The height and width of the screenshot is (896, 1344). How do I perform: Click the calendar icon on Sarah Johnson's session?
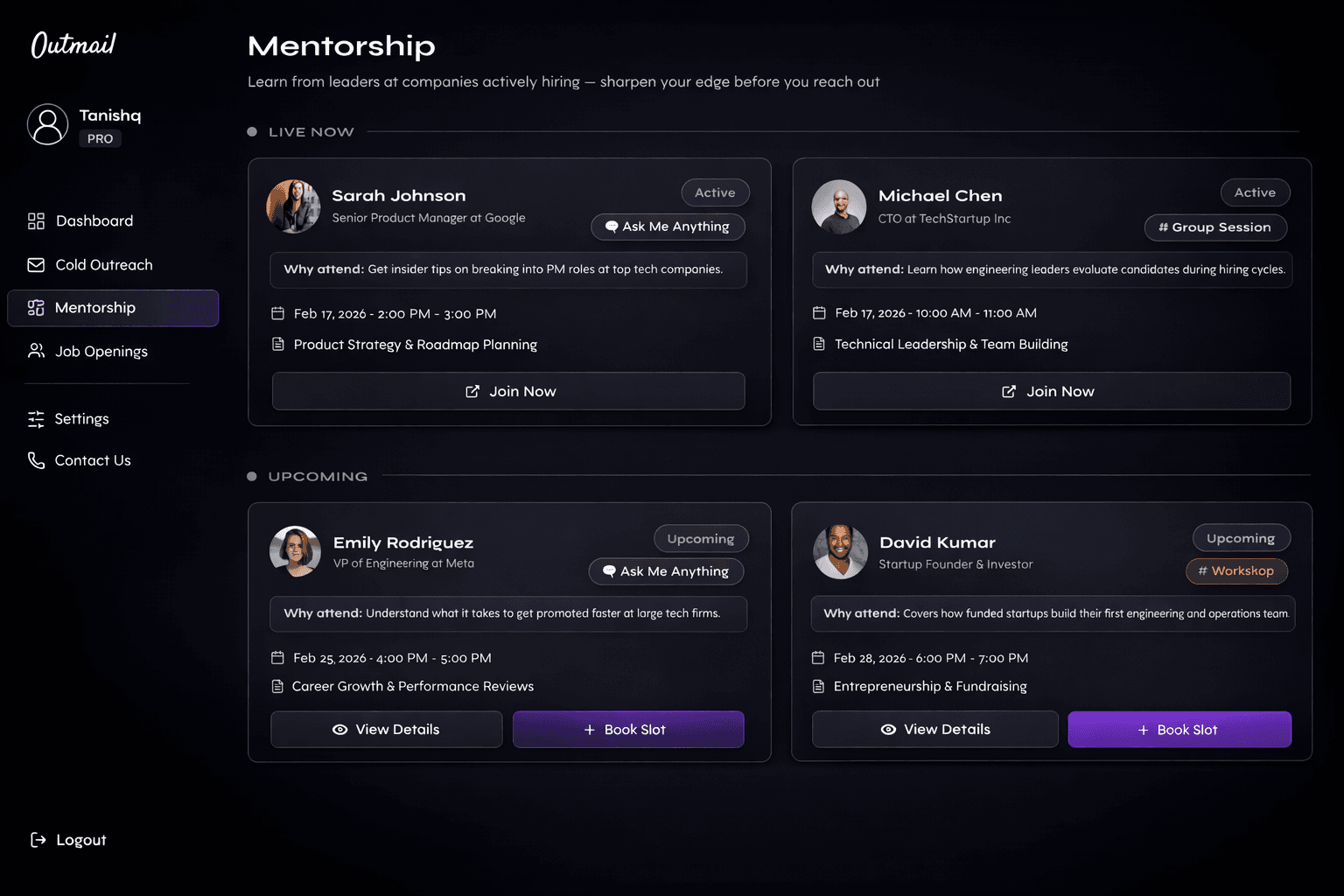coord(278,312)
